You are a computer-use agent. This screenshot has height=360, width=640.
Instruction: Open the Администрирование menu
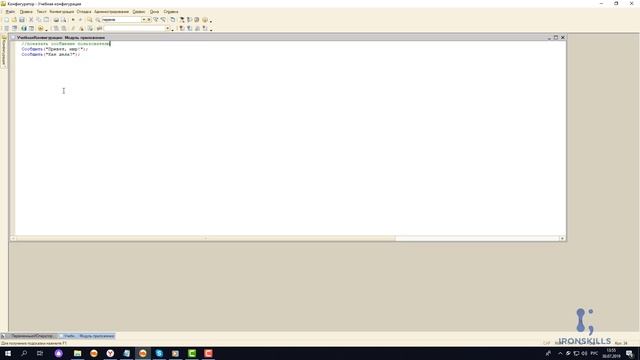click(111, 12)
